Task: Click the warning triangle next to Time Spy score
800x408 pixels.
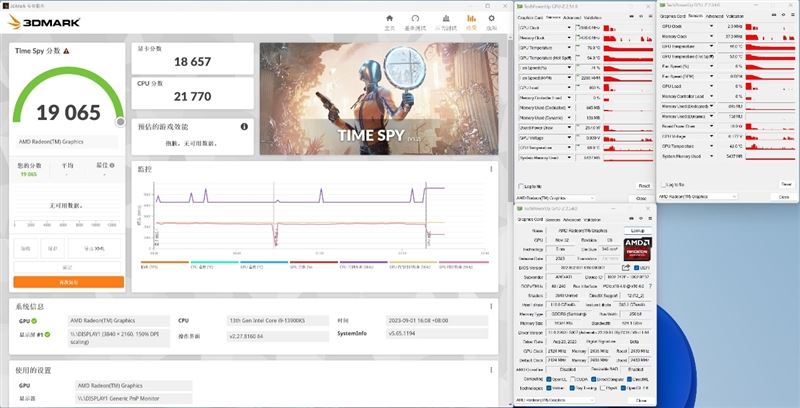Action: coord(66,51)
